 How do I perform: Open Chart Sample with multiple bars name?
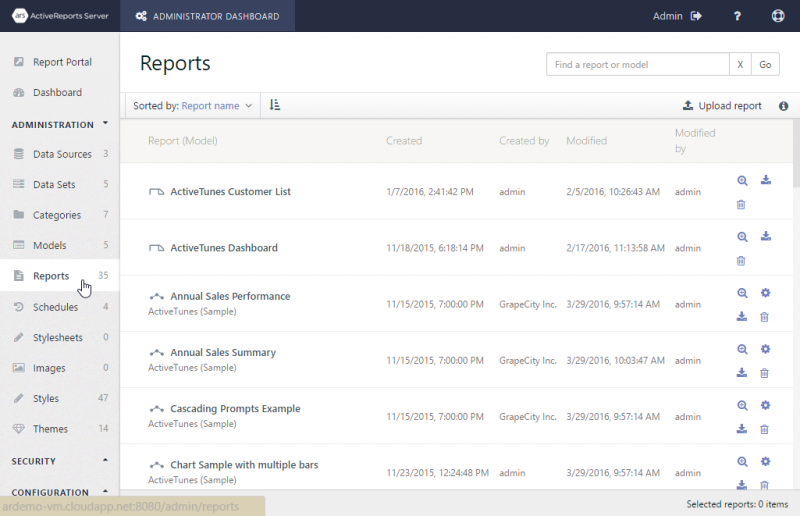[244, 464]
